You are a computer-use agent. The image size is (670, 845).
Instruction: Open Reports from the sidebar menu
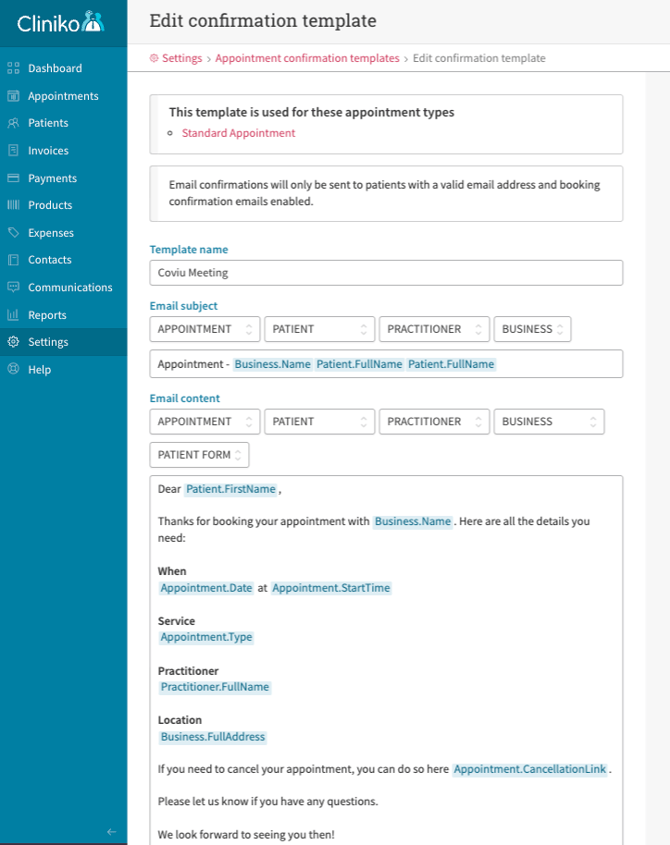[47, 315]
